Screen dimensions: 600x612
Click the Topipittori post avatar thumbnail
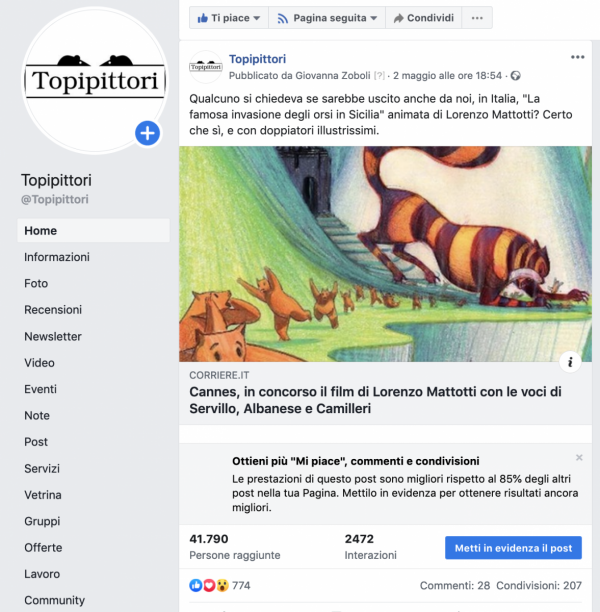pos(206,67)
